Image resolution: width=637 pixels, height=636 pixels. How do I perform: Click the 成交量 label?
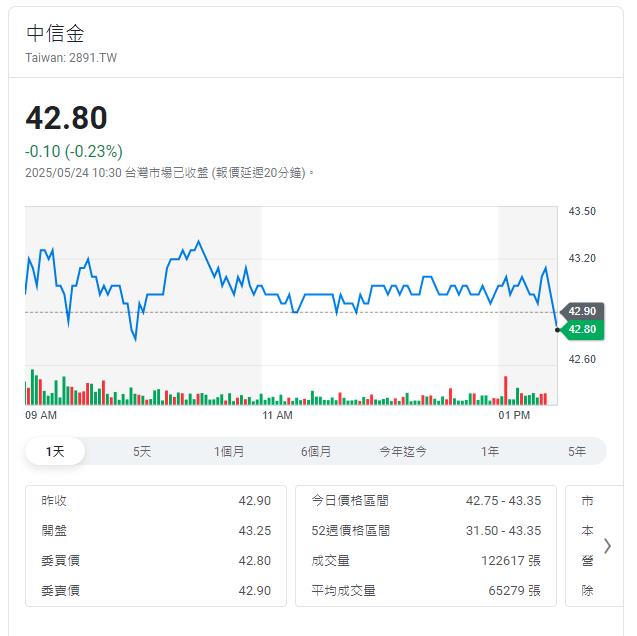pos(331,560)
